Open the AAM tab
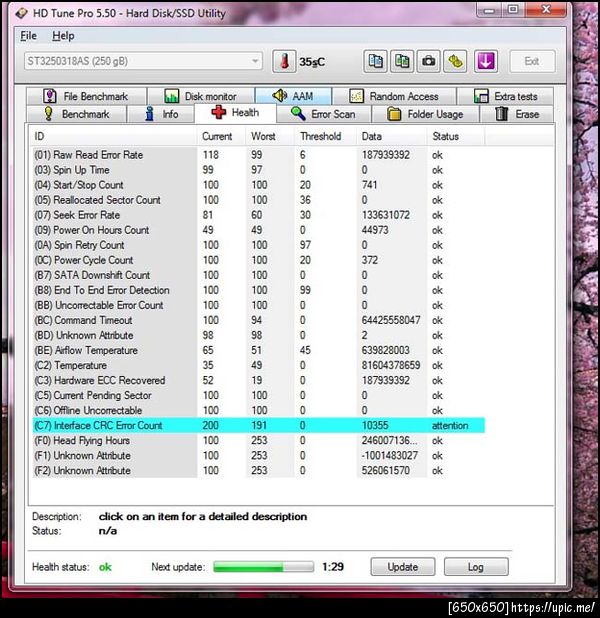 click(x=293, y=96)
